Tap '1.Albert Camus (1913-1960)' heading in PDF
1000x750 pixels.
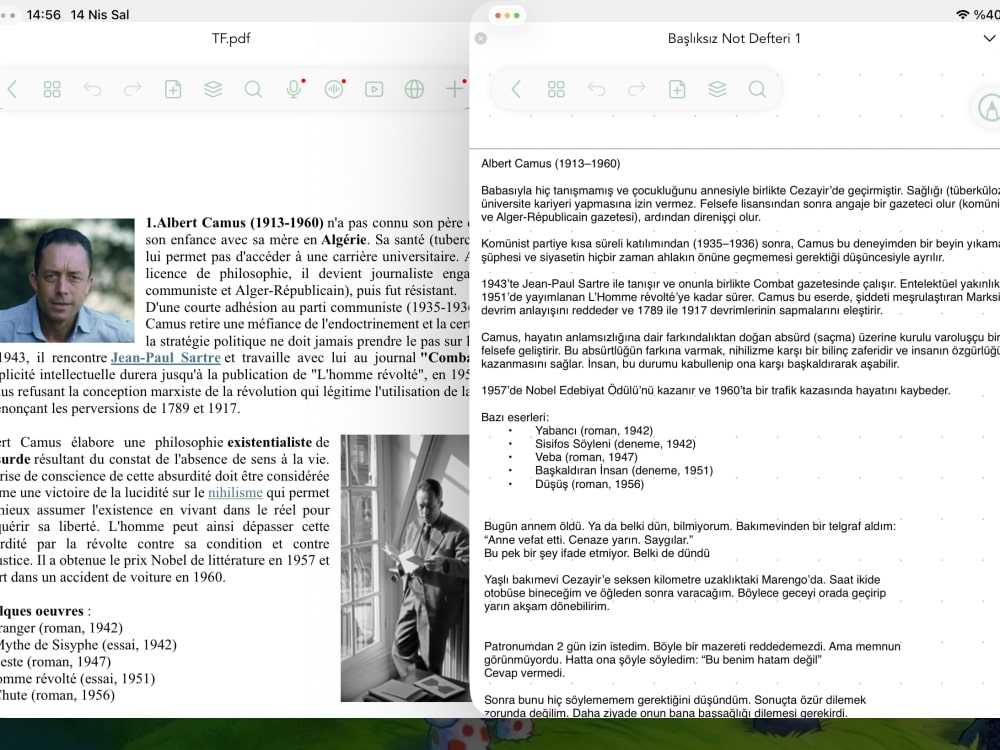[x=235, y=223]
